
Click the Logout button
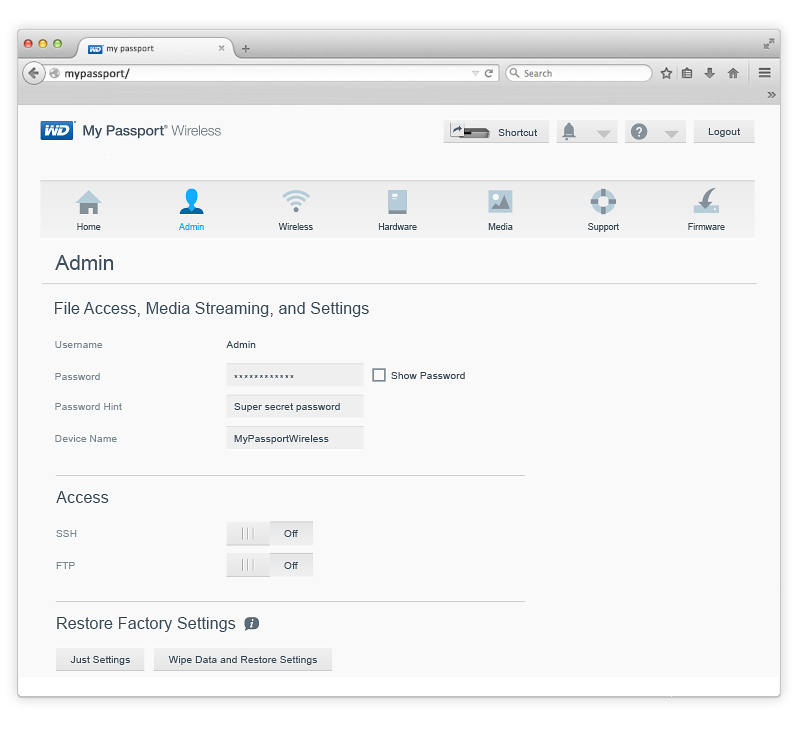(x=724, y=132)
